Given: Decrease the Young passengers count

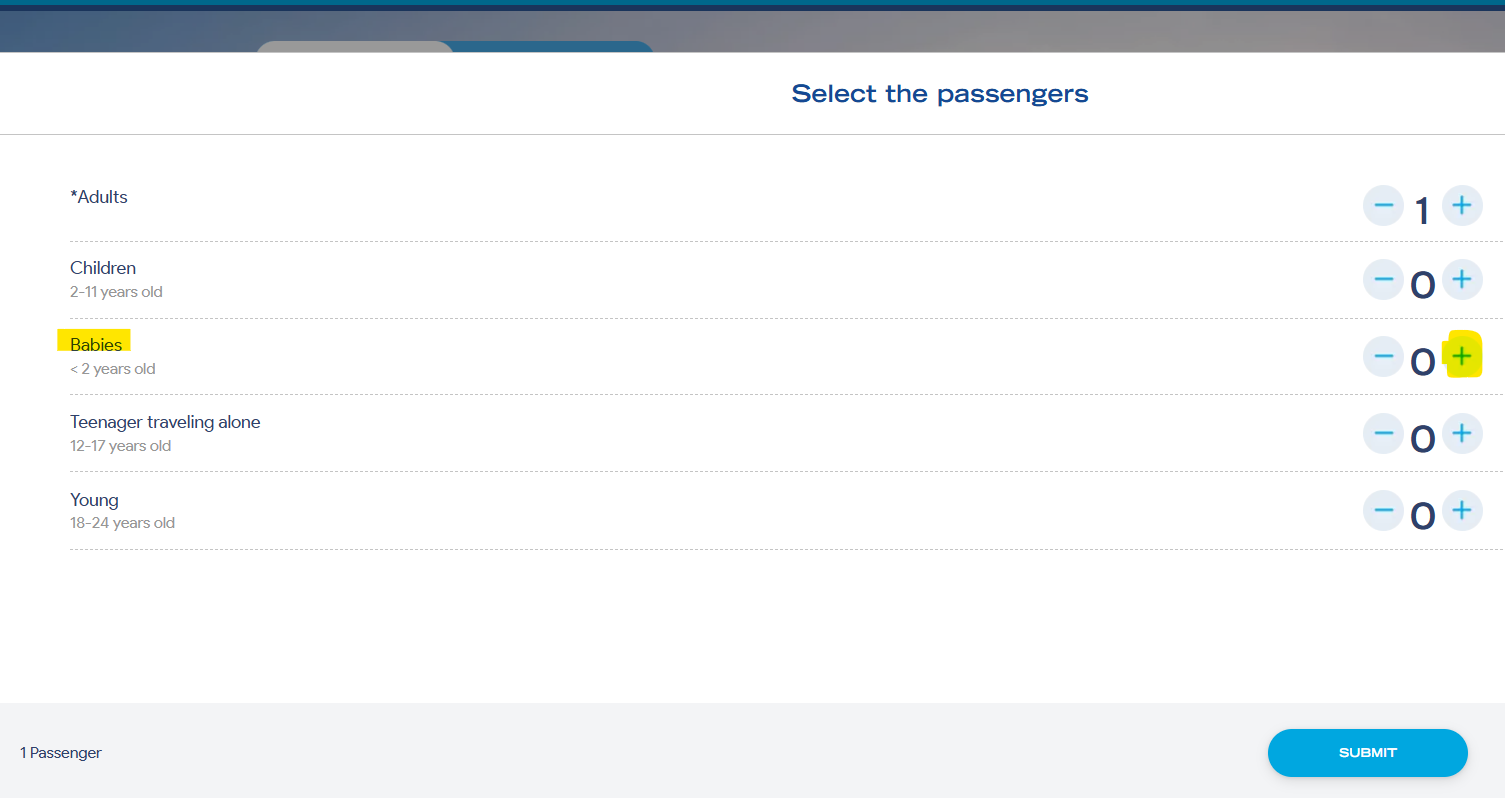Looking at the screenshot, I should (1383, 511).
